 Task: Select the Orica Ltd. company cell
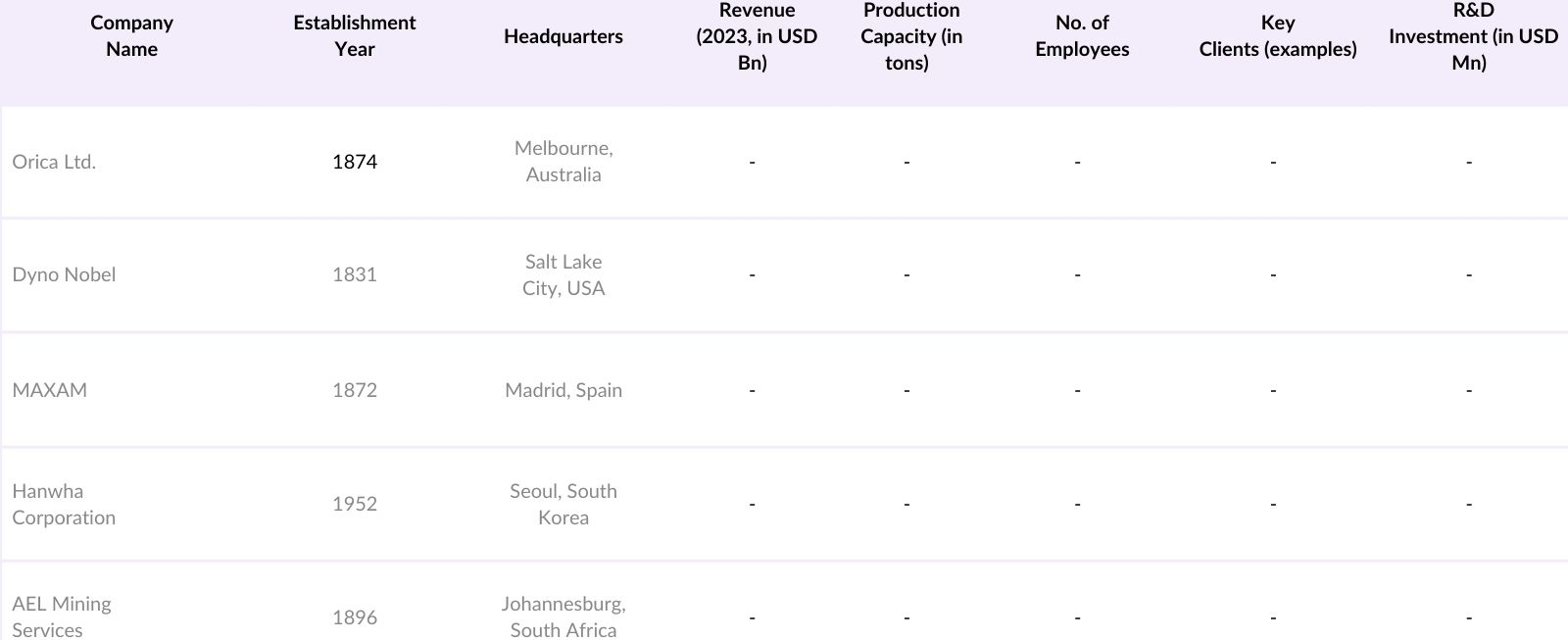pyautogui.click(x=54, y=162)
